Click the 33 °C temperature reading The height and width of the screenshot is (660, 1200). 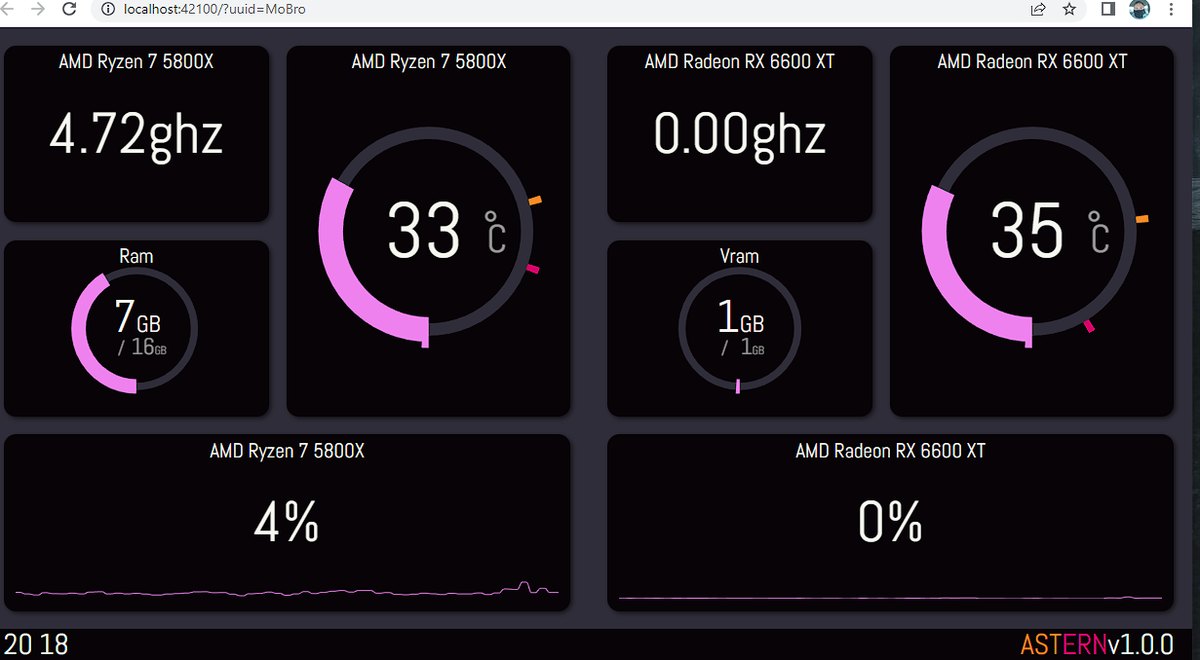446,231
